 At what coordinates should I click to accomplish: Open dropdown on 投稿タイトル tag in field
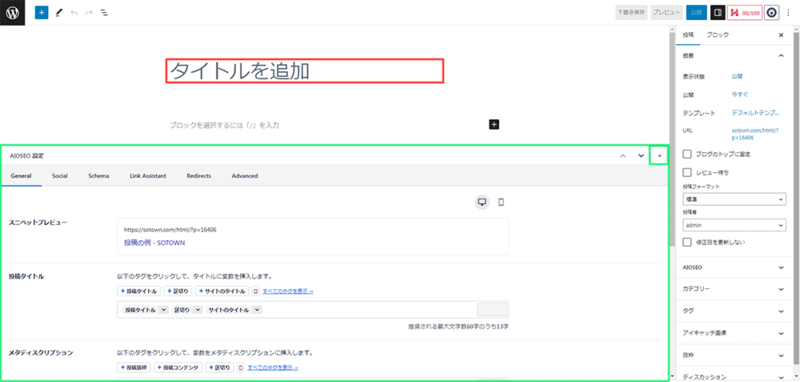[x=163, y=310]
